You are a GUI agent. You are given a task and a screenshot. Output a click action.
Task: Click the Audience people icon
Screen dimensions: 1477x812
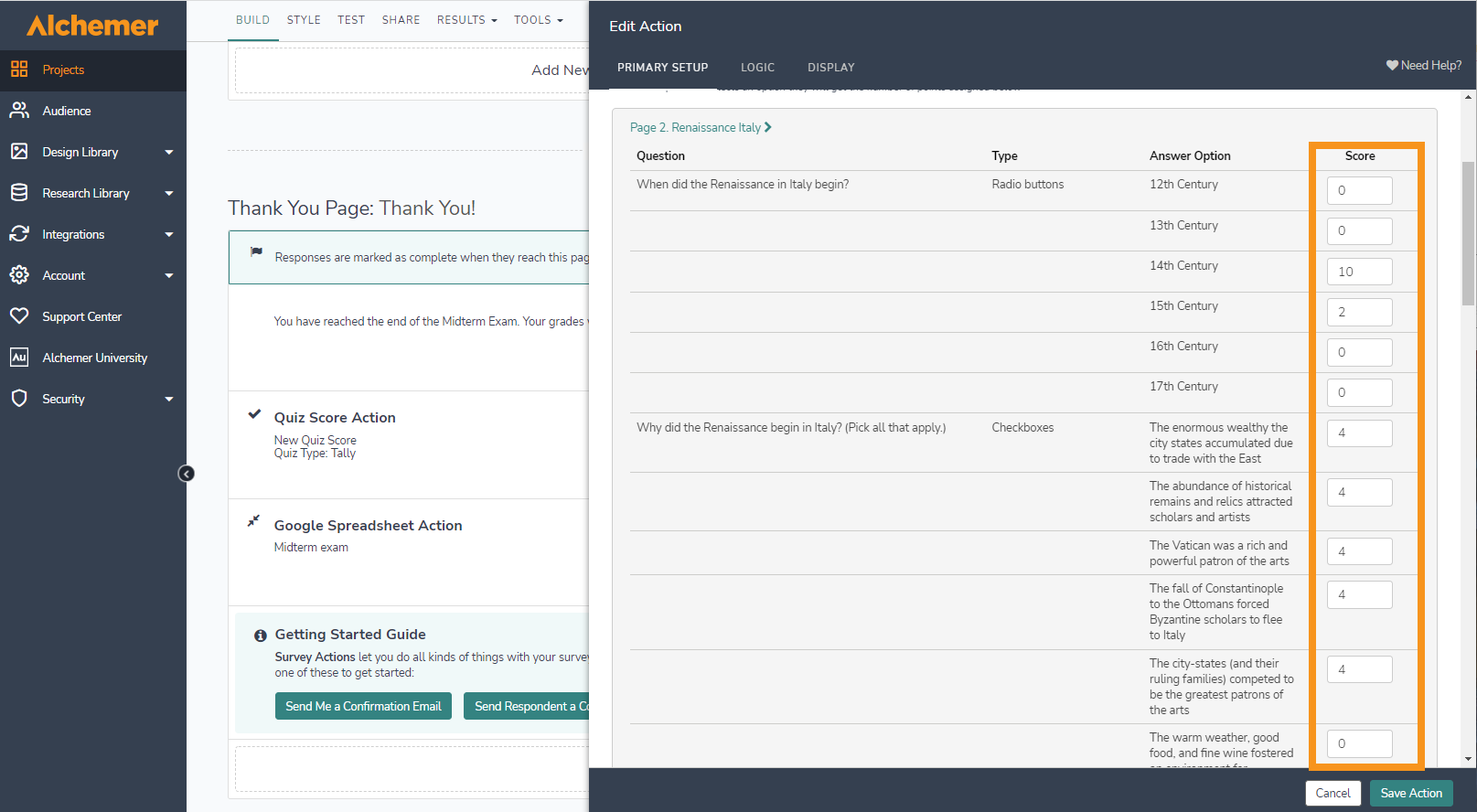click(19, 111)
